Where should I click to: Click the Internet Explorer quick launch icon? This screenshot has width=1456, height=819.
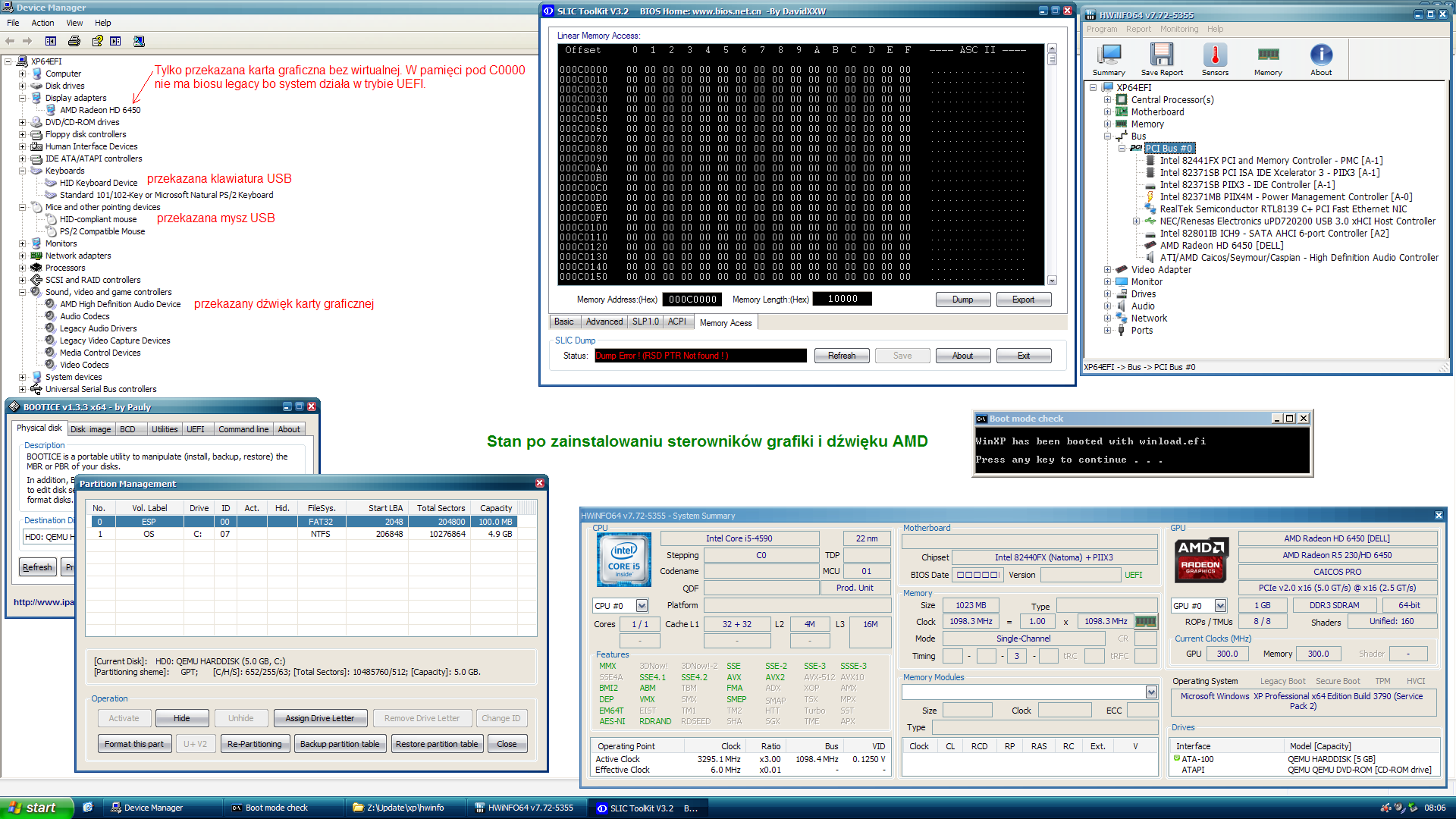point(88,808)
